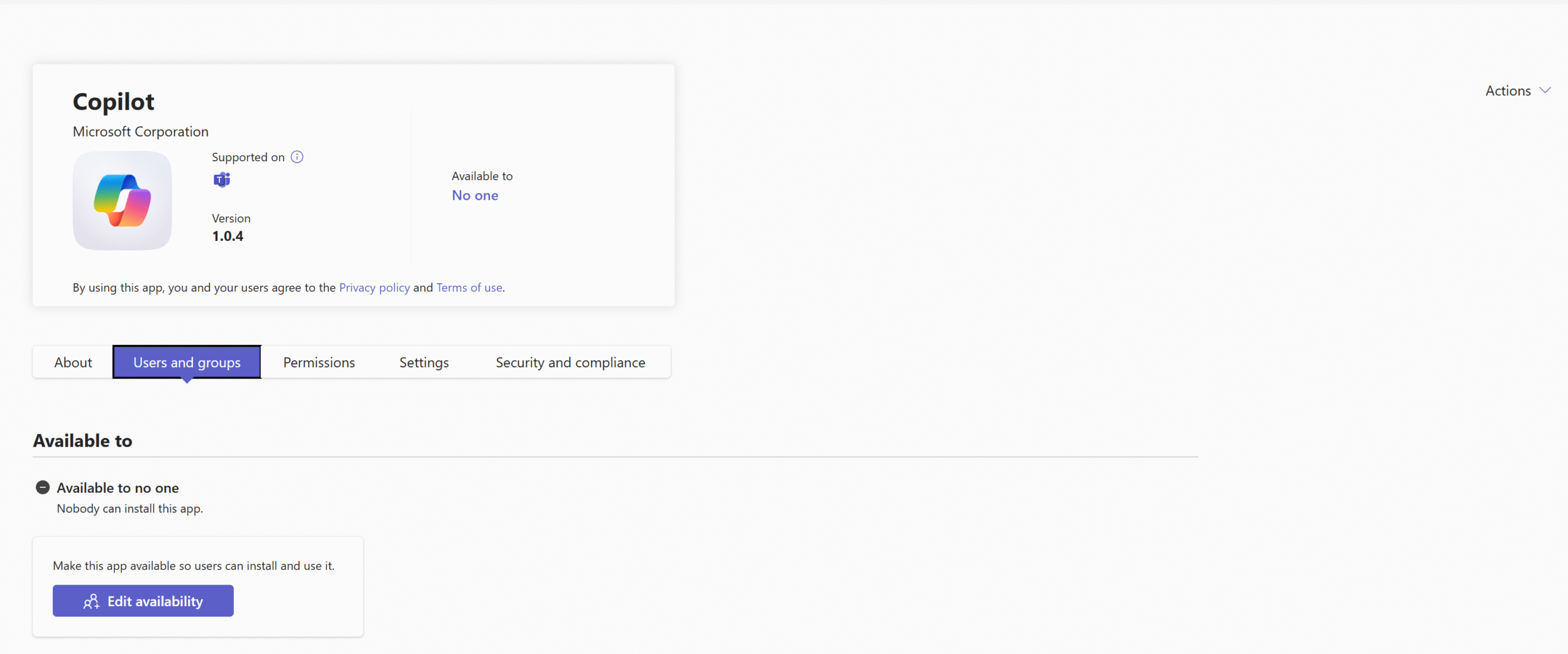Open the Supported on info icon
Viewport: 1568px width, 654px height.
pos(297,157)
